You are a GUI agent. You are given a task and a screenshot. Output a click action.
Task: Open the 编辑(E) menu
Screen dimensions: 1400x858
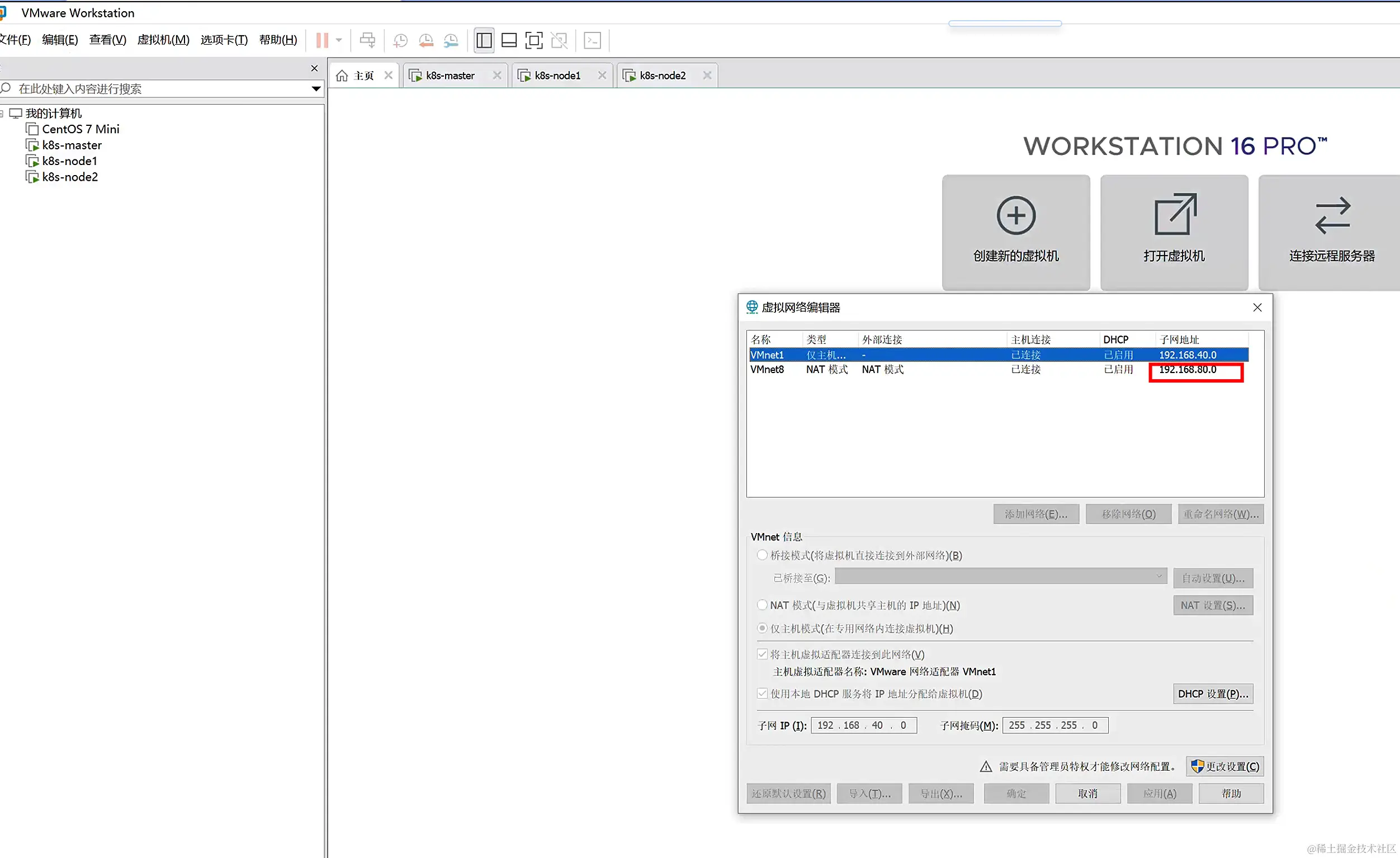coord(60,40)
